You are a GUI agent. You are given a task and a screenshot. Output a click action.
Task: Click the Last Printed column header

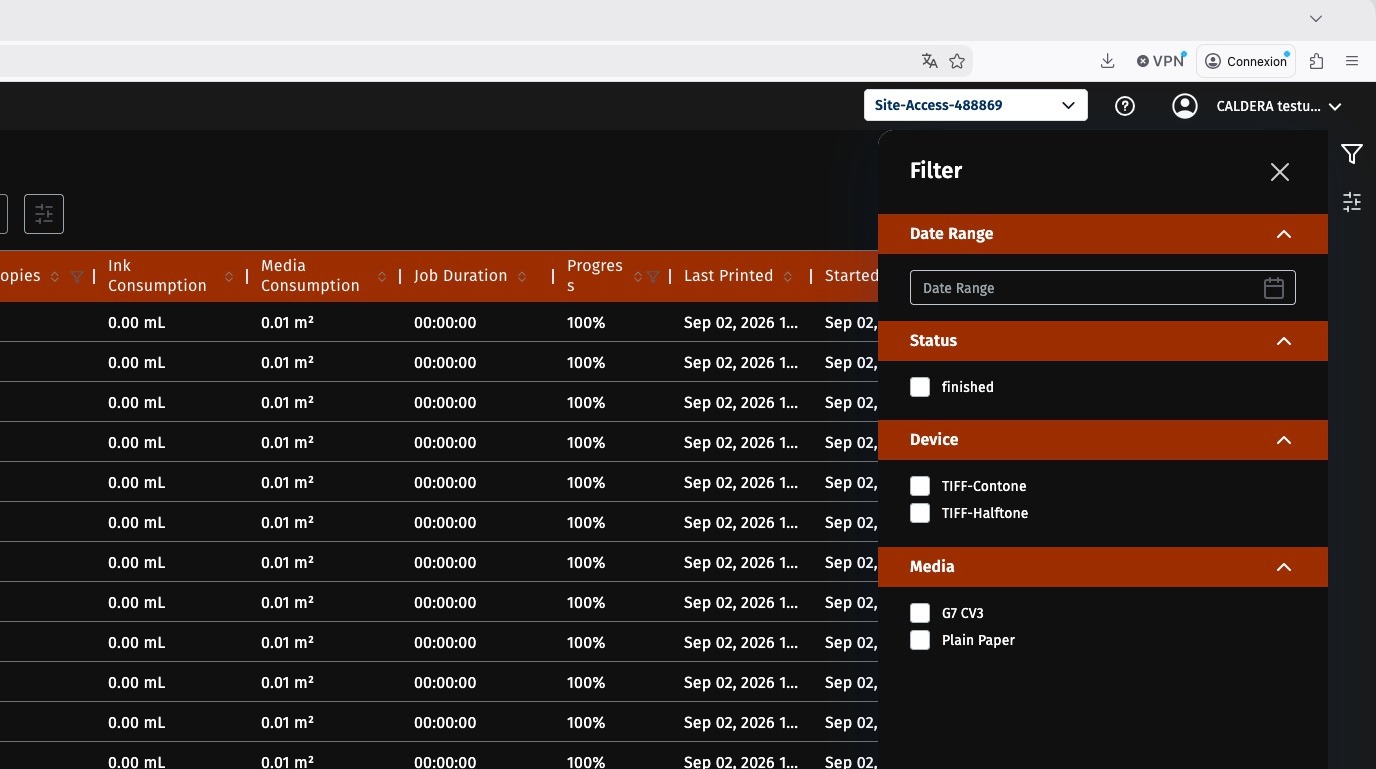728,276
